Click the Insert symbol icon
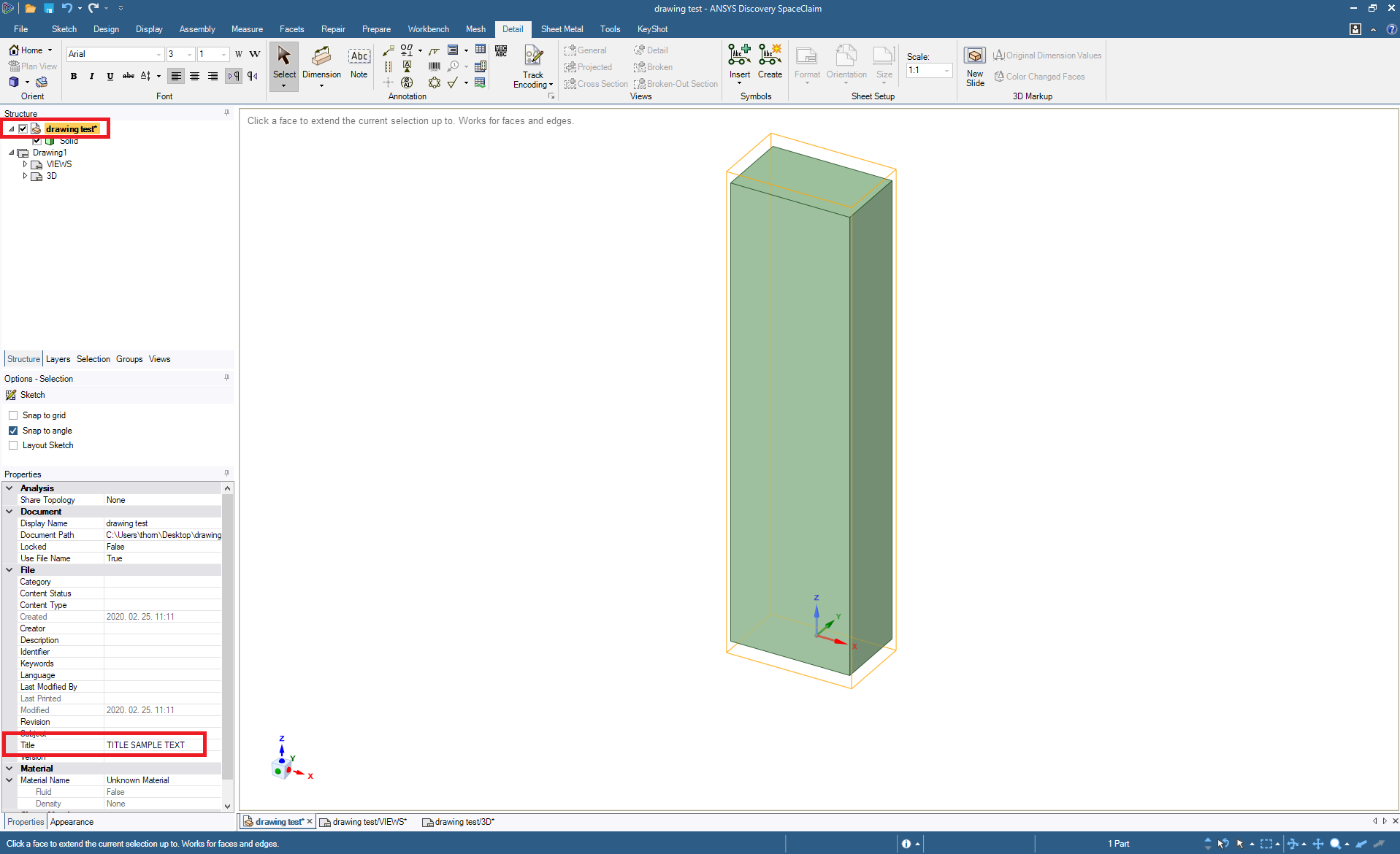 click(x=739, y=55)
